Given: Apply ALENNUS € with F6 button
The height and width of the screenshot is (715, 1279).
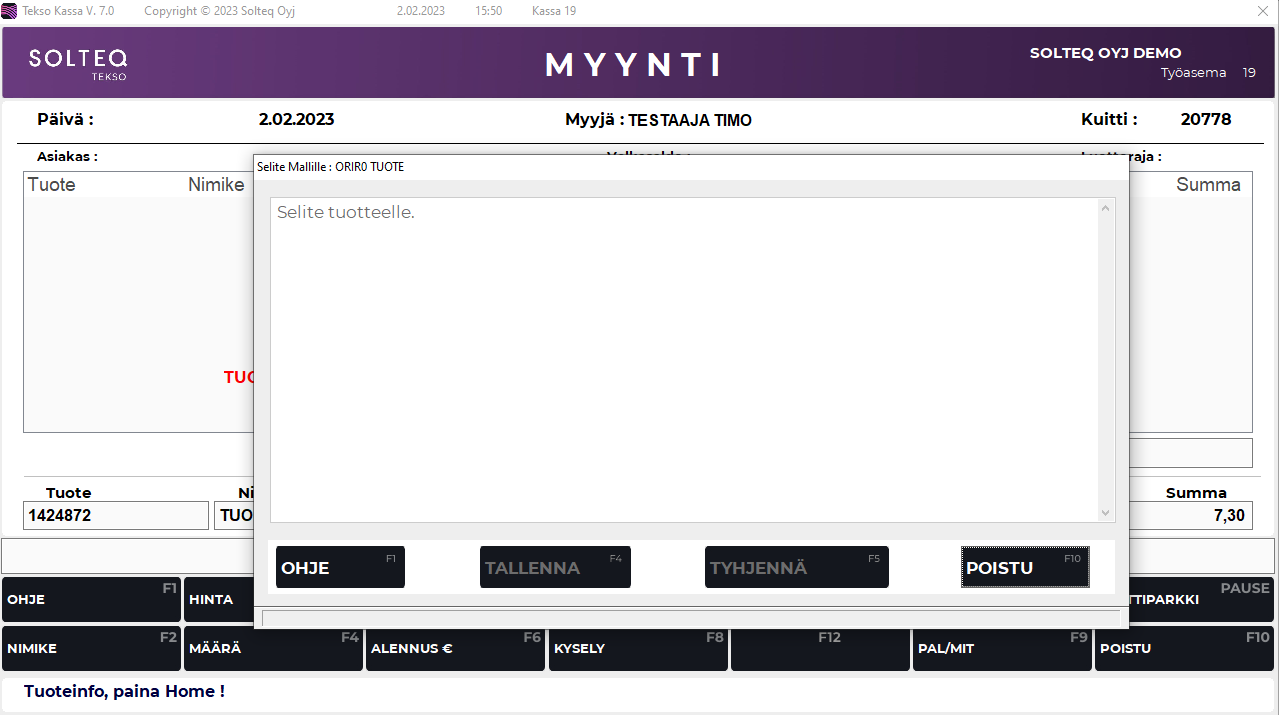Looking at the screenshot, I should pos(455,648).
